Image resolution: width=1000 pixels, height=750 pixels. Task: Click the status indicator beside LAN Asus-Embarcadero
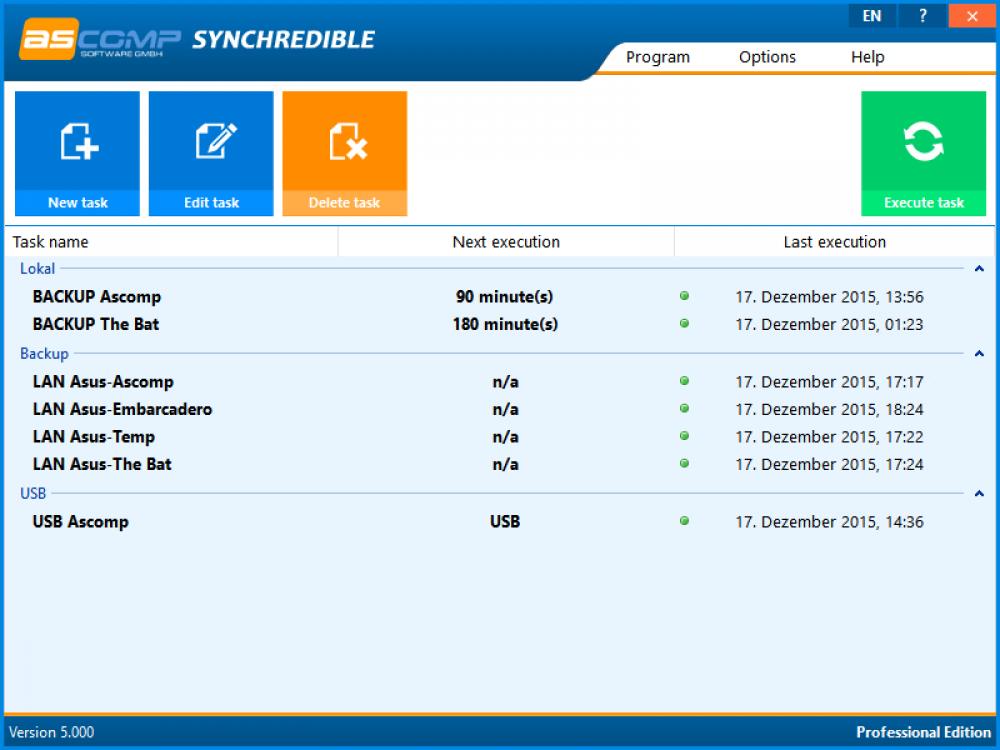pos(685,409)
